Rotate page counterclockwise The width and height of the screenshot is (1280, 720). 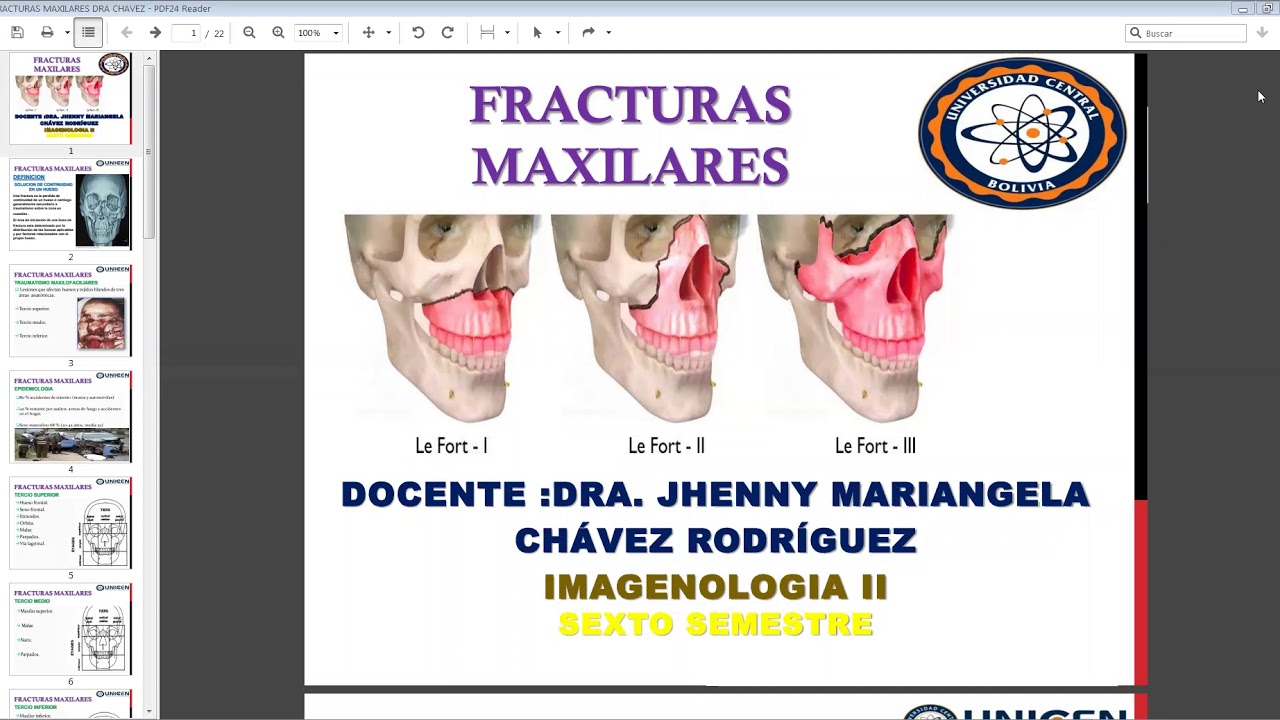418,33
